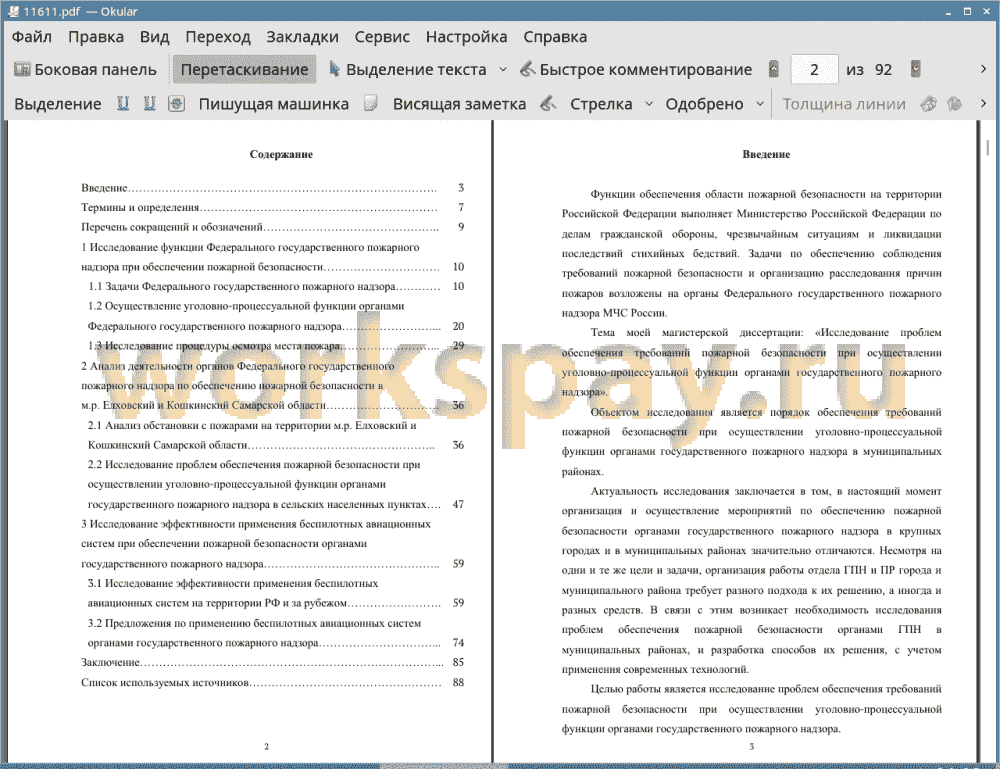This screenshot has width=1000, height=769.
Task: Open the Правка menu
Action: click(x=96, y=37)
